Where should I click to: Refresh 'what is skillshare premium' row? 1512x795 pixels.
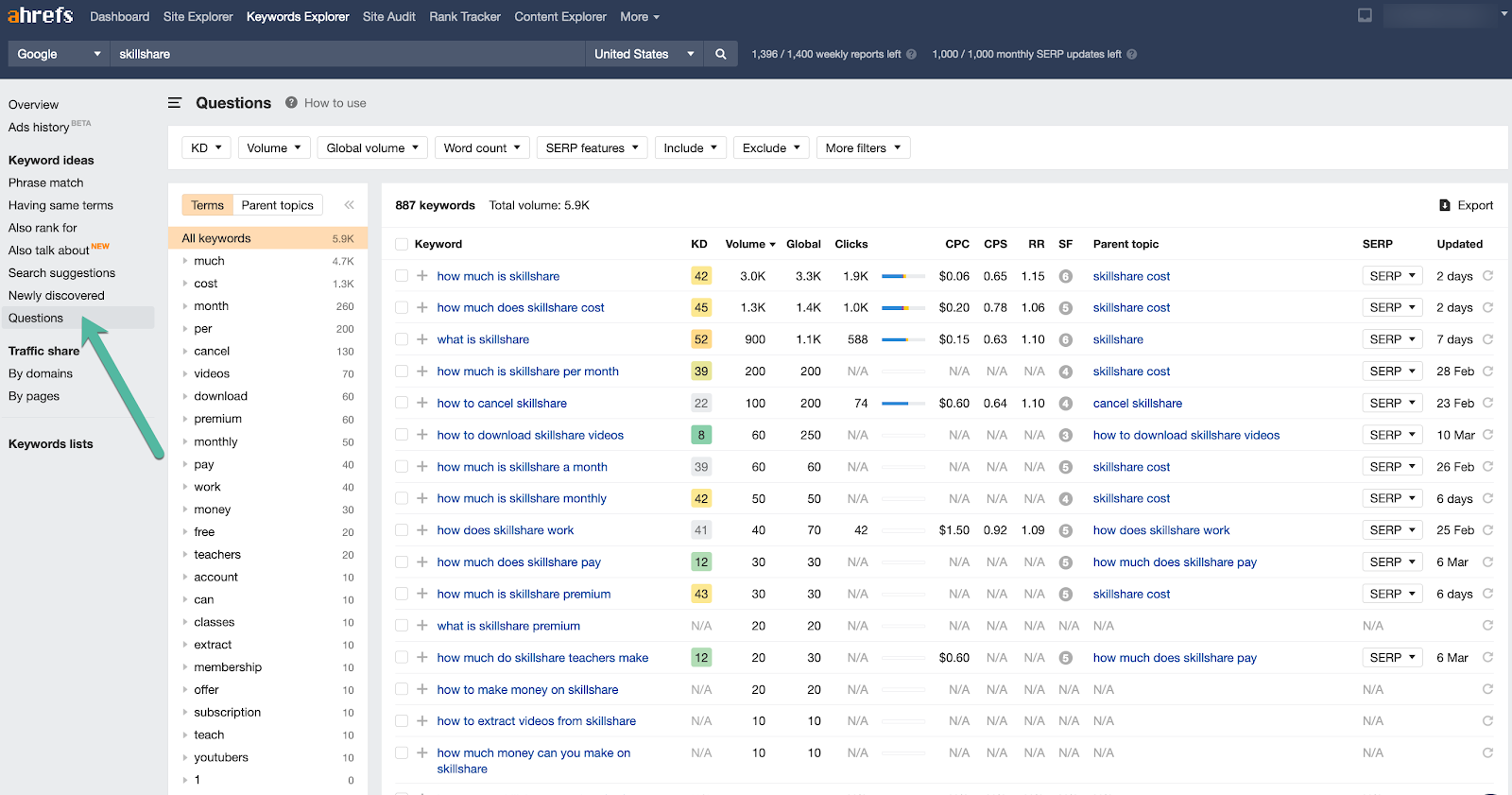tap(1487, 626)
